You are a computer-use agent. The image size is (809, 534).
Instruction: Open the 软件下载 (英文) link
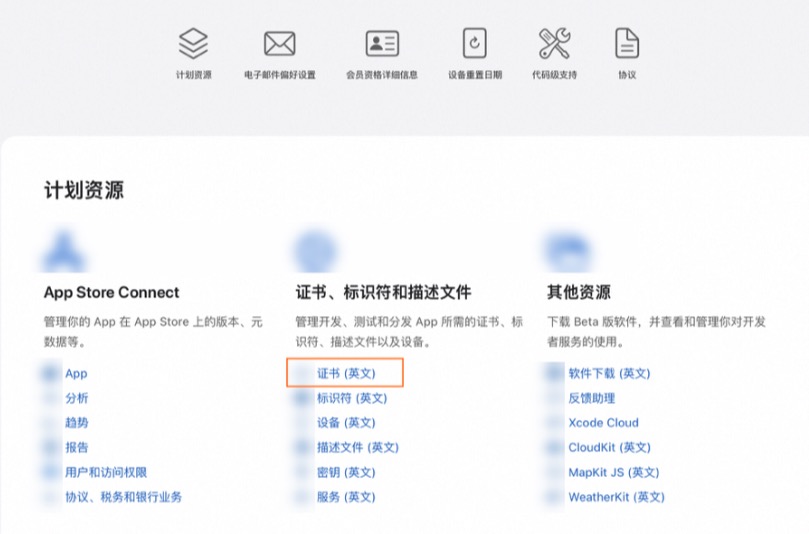pos(609,373)
